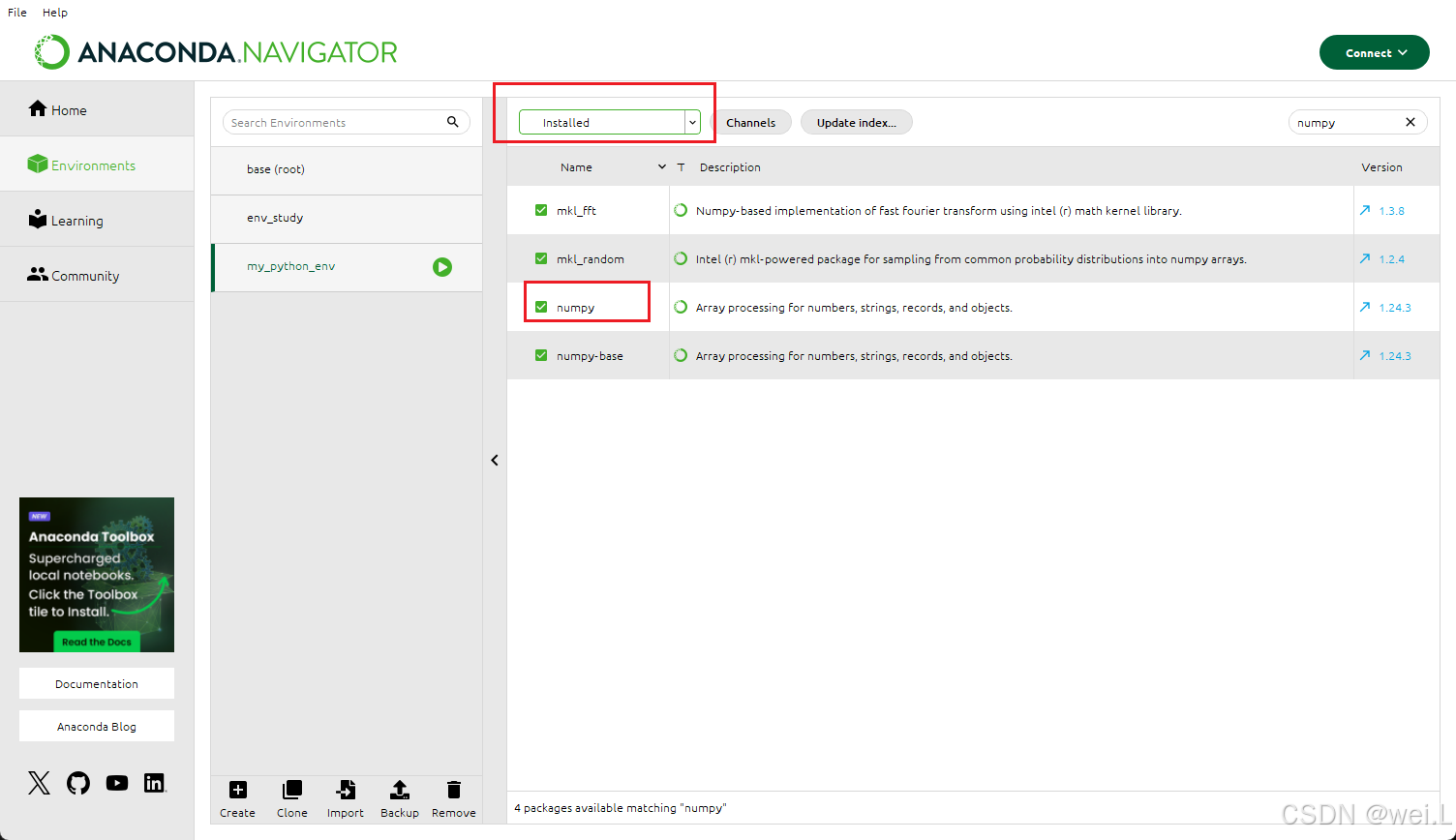
Task: Run my_python_env with the green play icon
Action: pyautogui.click(x=442, y=267)
